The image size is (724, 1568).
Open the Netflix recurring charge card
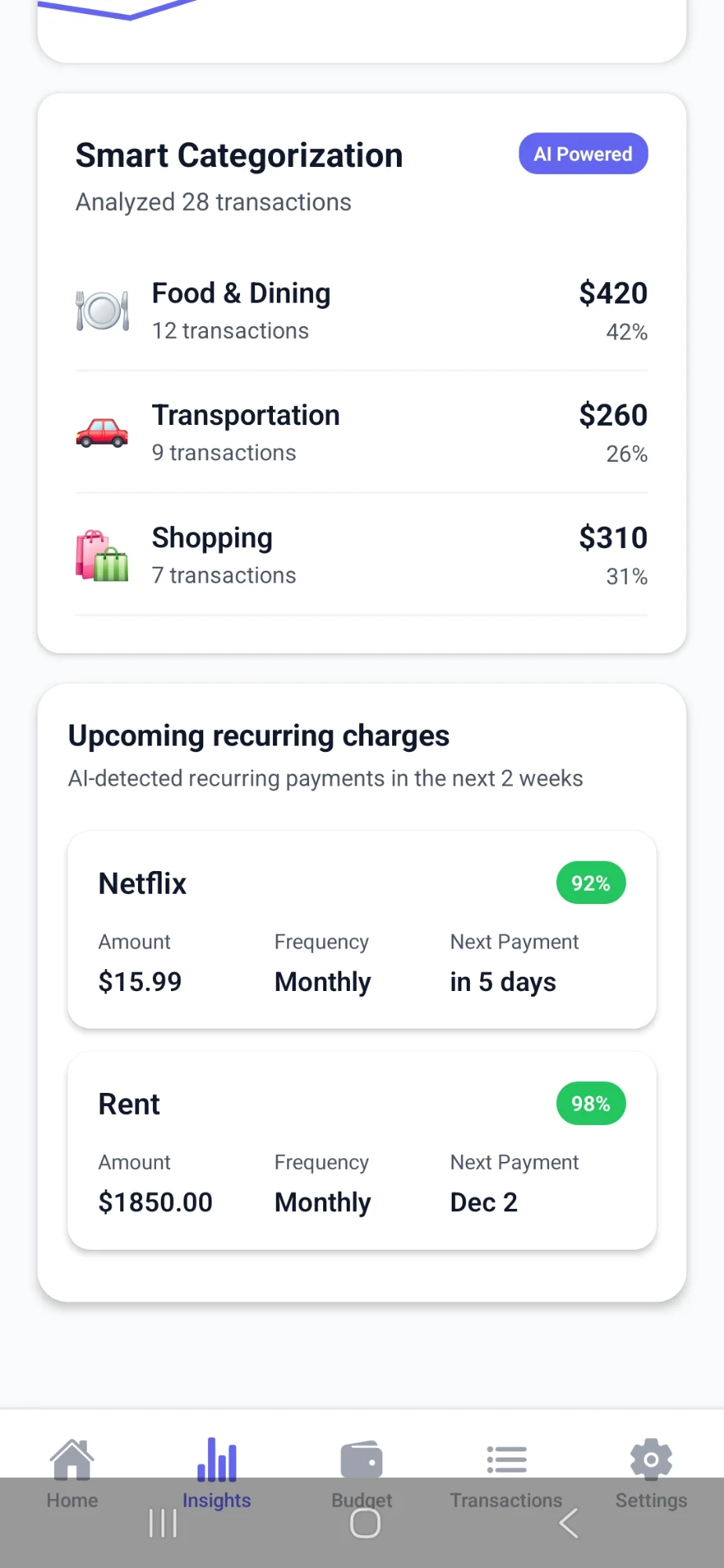pyautogui.click(x=362, y=930)
